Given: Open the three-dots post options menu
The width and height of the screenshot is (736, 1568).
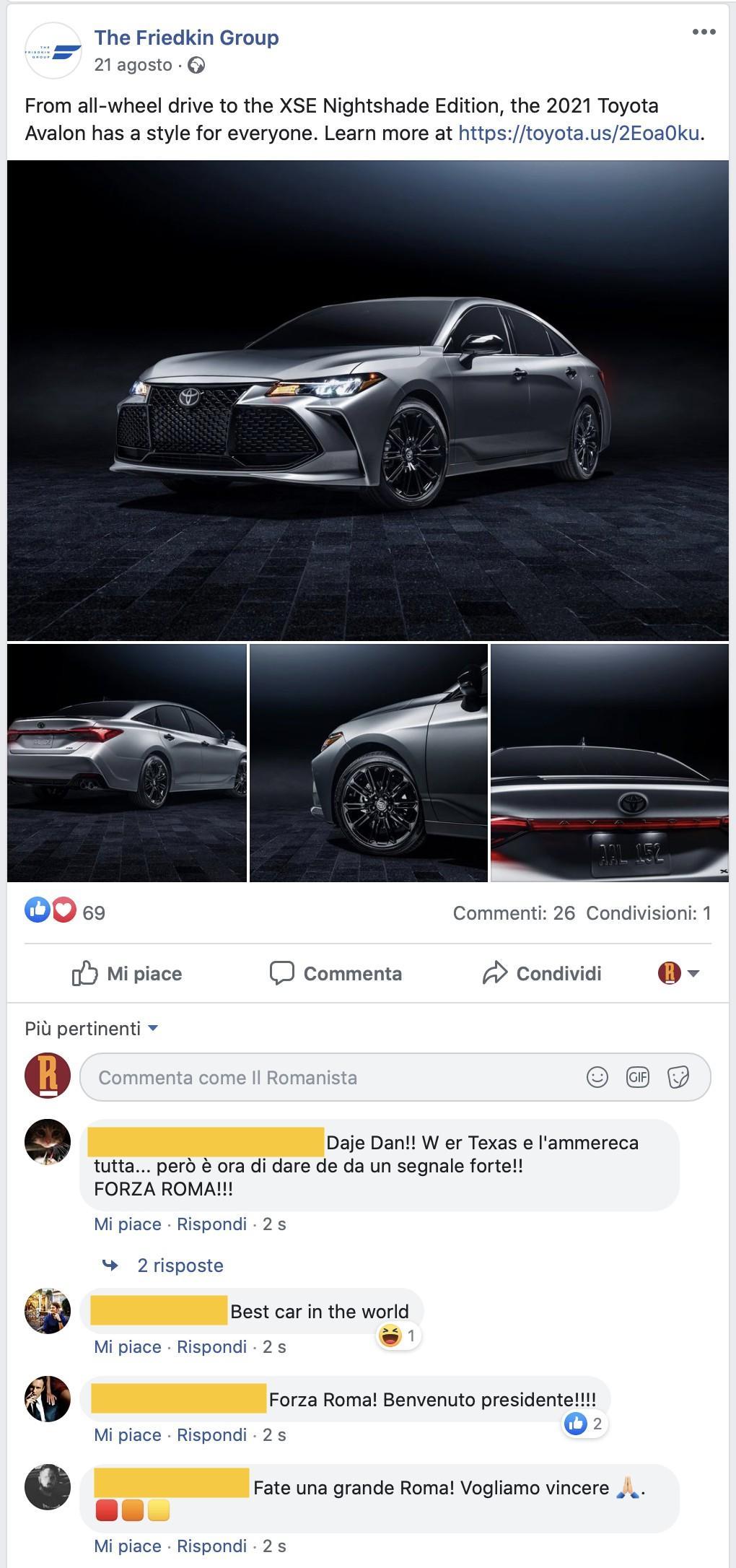Looking at the screenshot, I should [704, 32].
